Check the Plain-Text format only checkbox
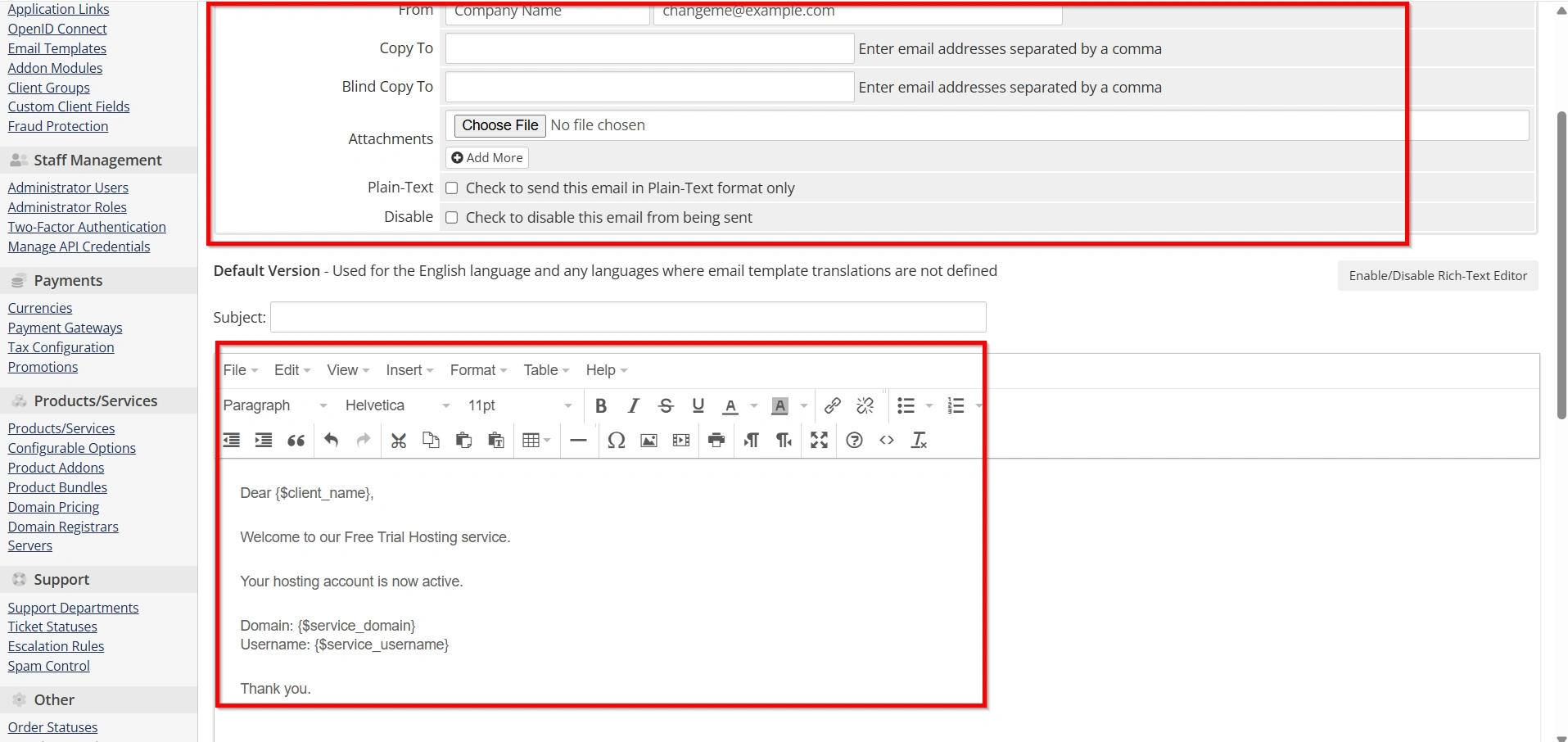 451,188
